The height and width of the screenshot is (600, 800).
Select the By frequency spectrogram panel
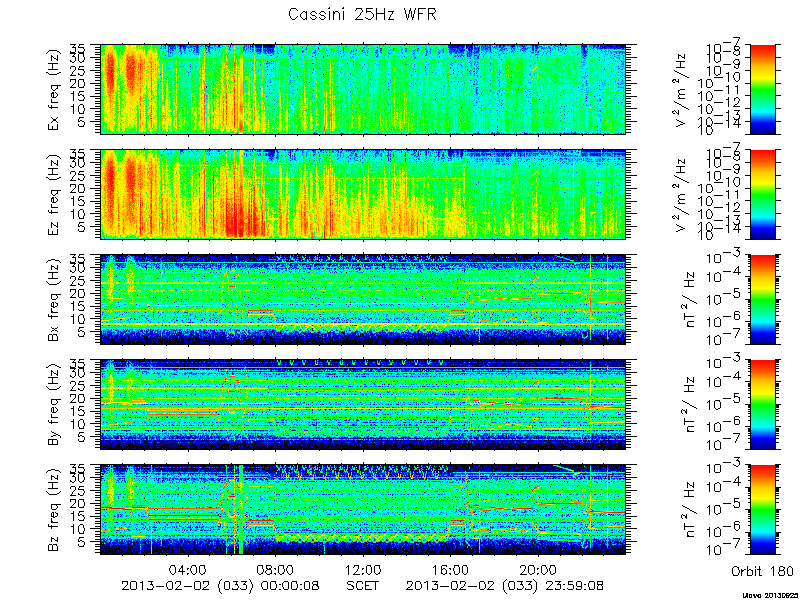(x=363, y=405)
